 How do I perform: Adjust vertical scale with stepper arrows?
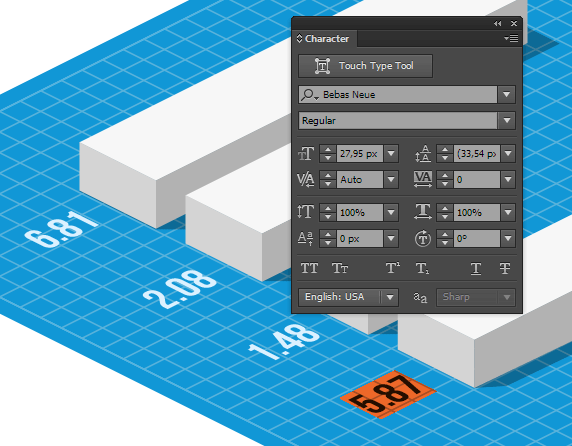point(328,213)
